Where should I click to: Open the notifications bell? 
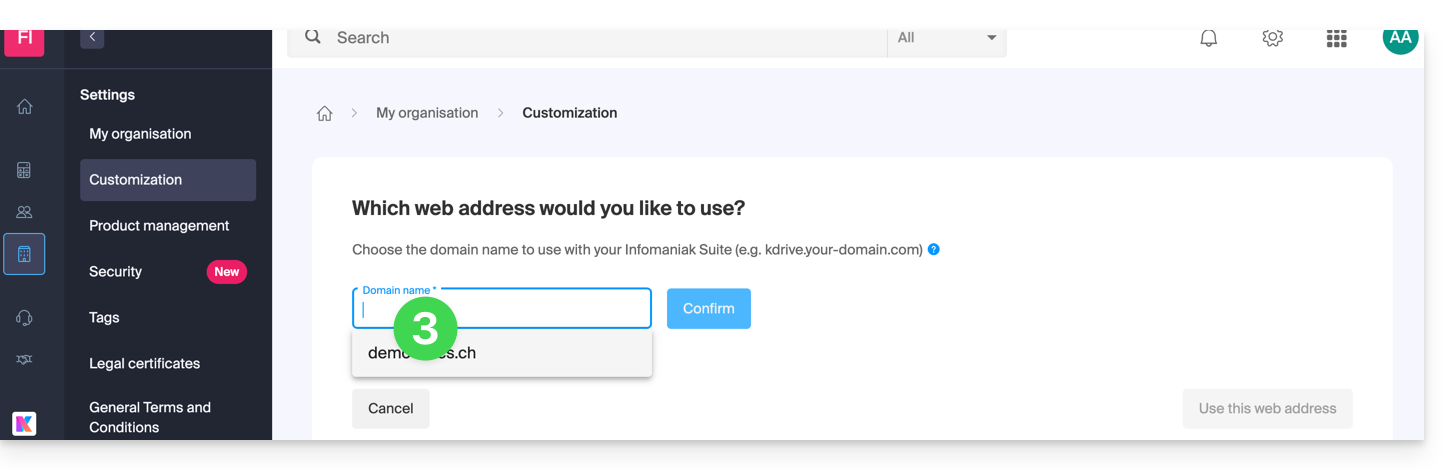tap(1208, 38)
